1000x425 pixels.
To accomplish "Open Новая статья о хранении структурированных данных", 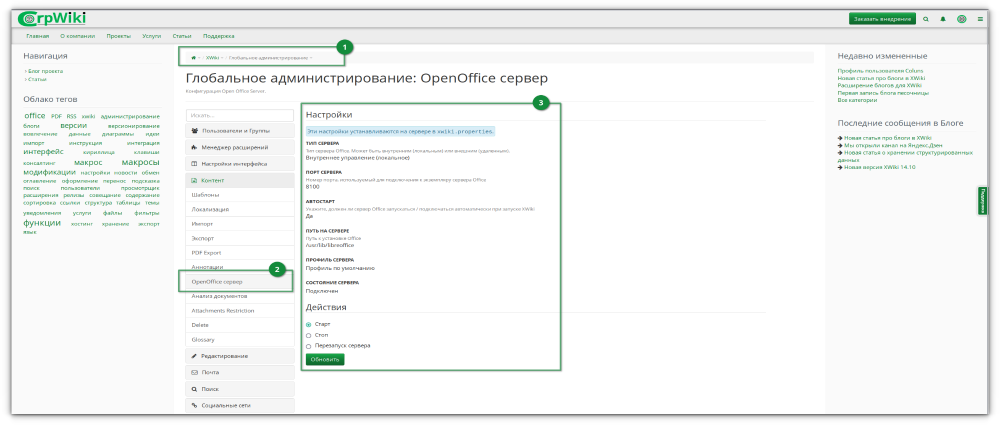I will (905, 156).
